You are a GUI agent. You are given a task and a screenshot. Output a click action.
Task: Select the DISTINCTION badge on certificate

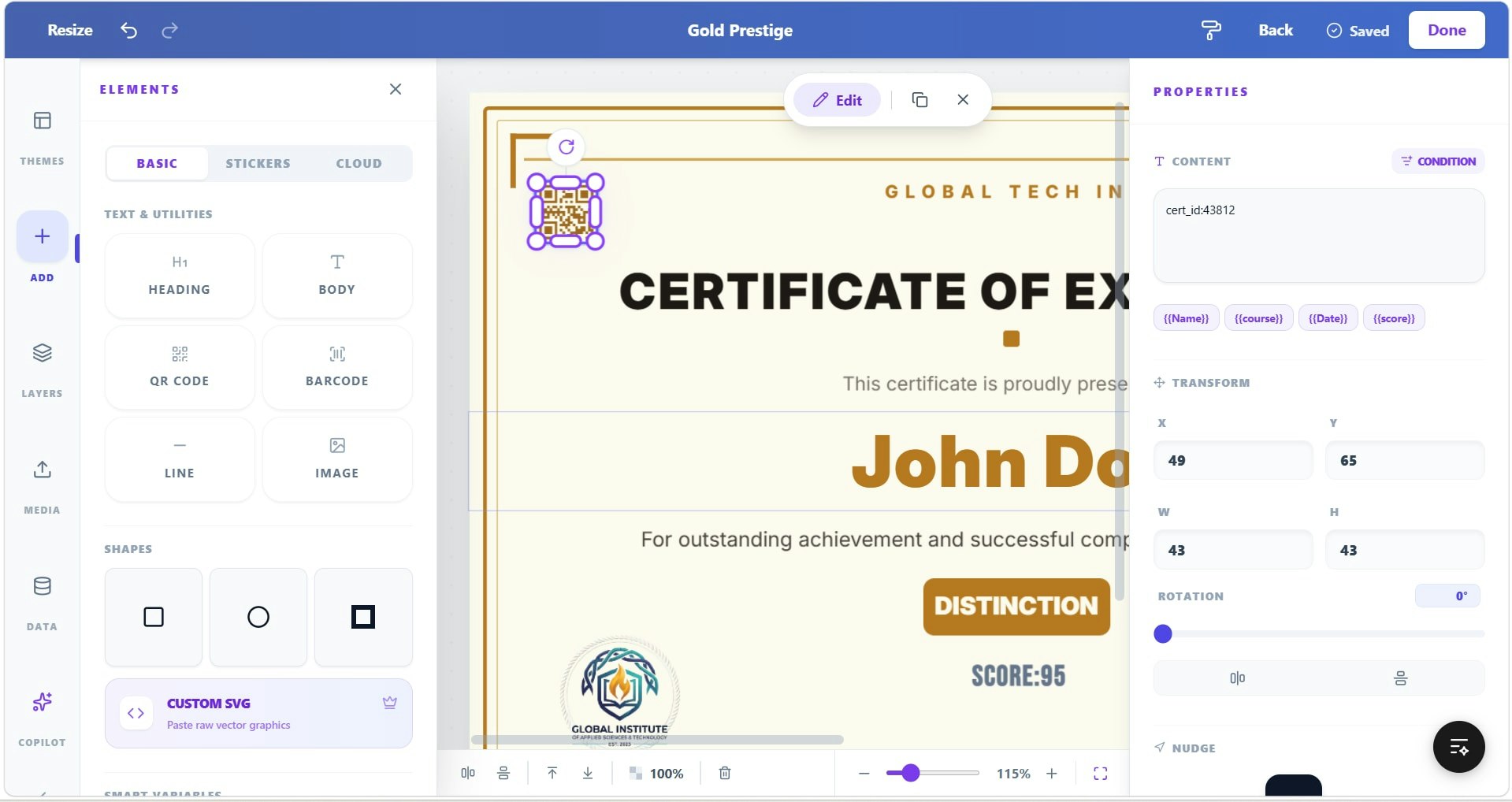[x=1016, y=607]
